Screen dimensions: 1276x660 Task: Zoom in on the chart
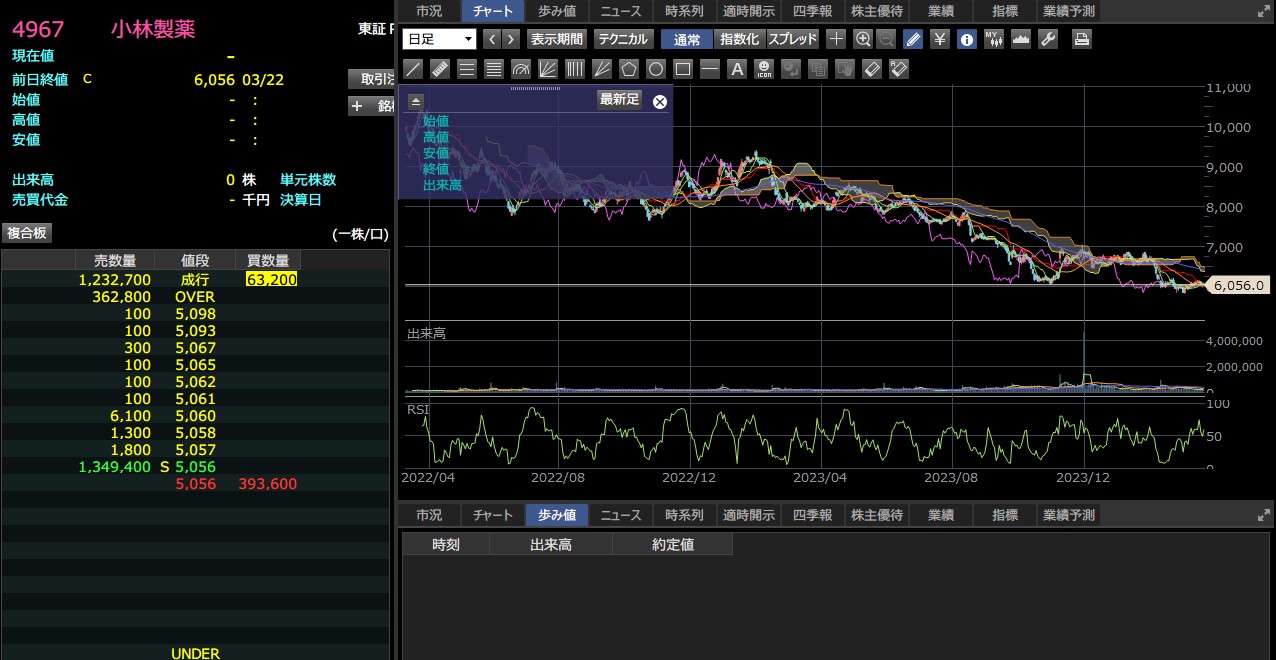tap(863, 39)
